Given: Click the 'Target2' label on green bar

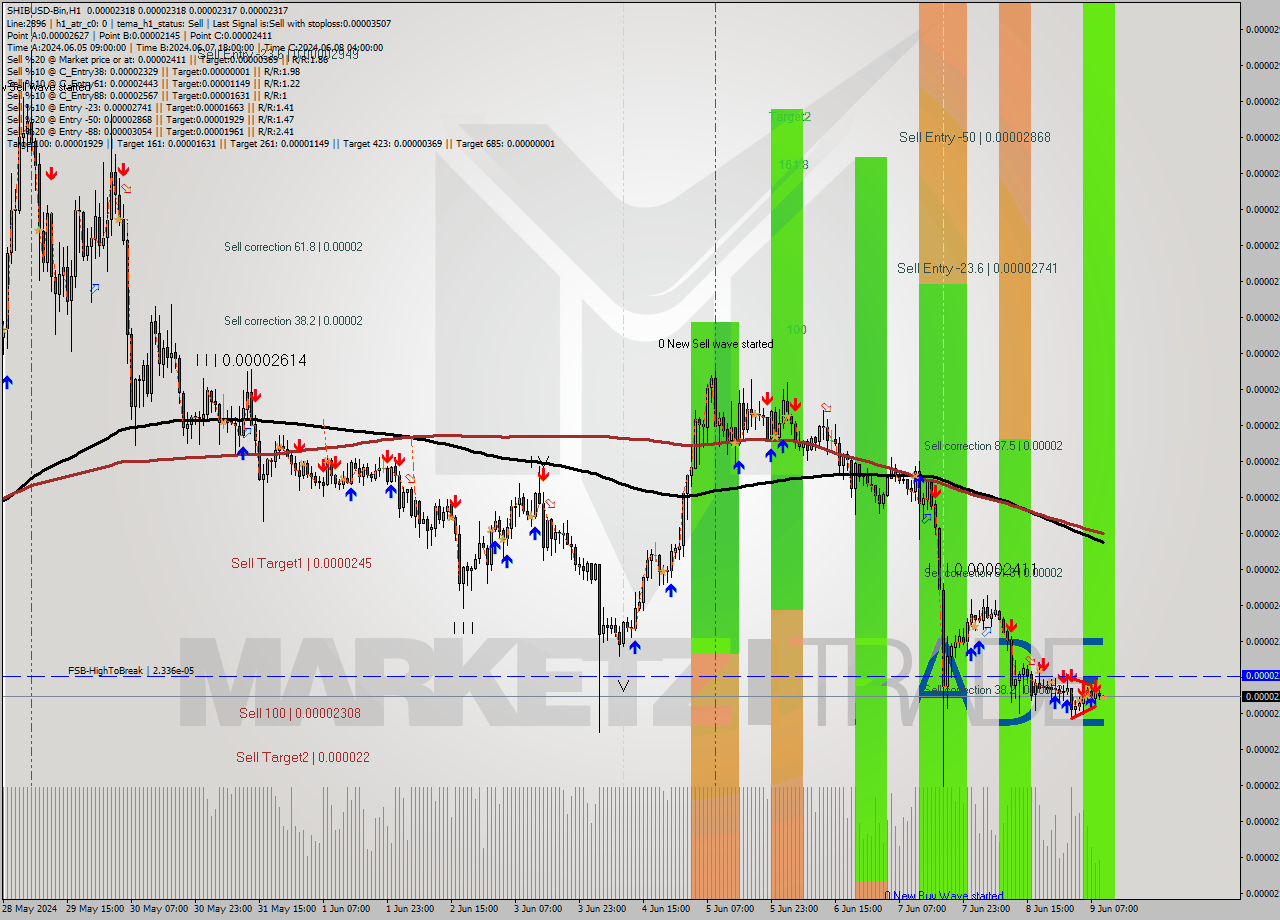Looking at the screenshot, I should point(790,117).
